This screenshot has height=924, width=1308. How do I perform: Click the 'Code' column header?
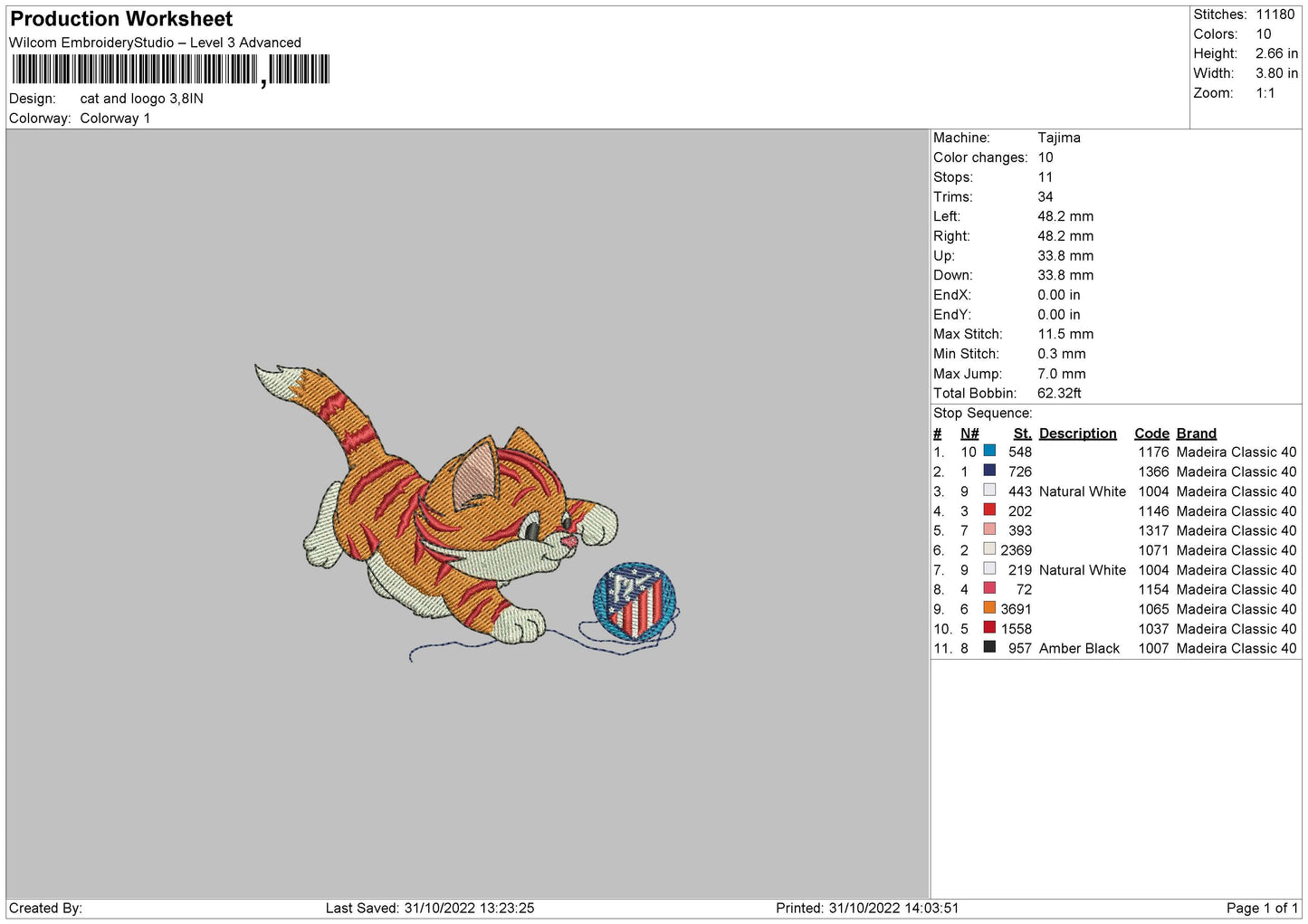[1151, 433]
